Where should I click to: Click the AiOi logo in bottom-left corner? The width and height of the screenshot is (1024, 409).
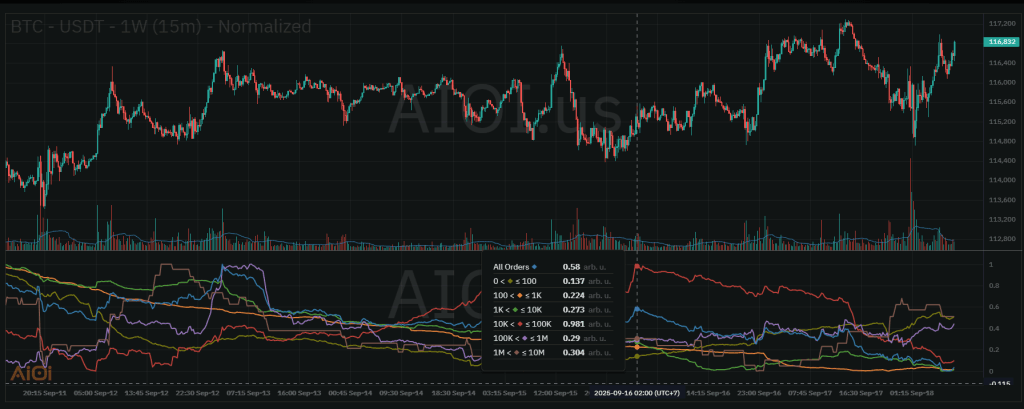click(25, 373)
